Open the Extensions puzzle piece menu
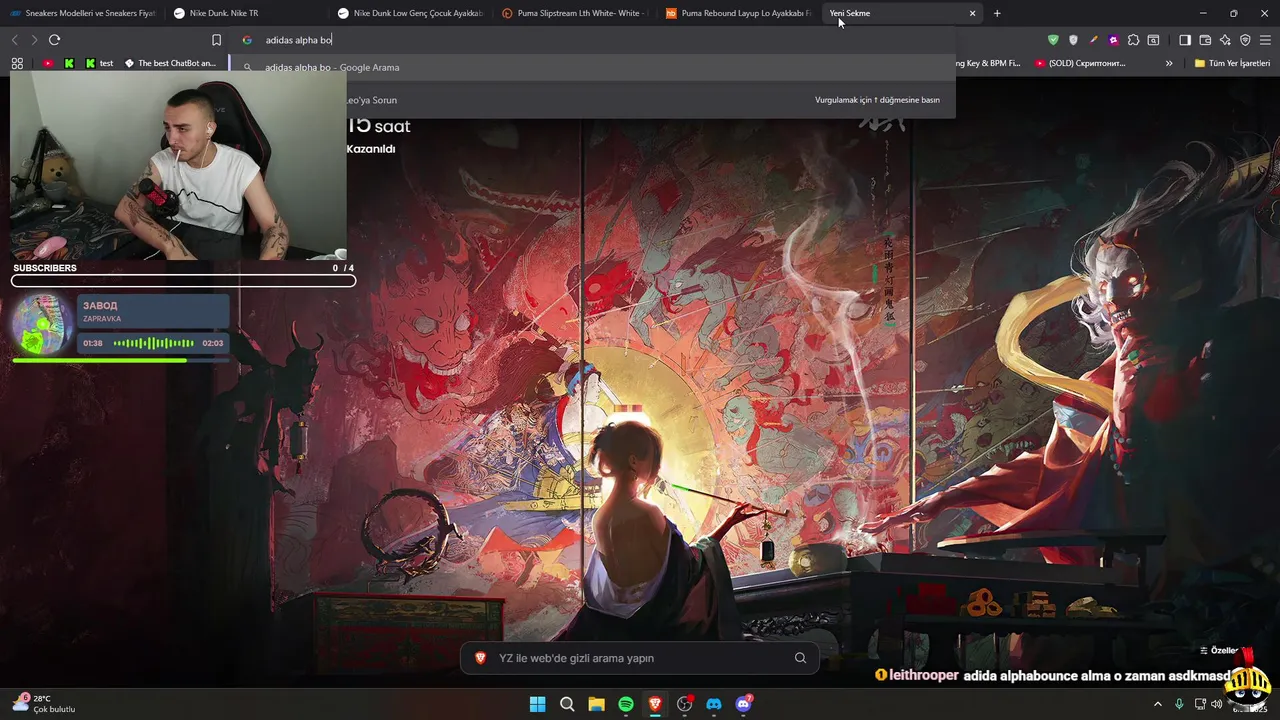This screenshot has width=1280, height=720. [x=1133, y=40]
